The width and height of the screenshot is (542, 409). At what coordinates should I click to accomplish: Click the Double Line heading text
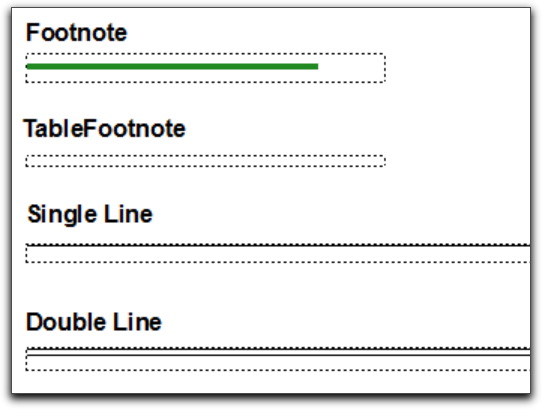tap(94, 322)
